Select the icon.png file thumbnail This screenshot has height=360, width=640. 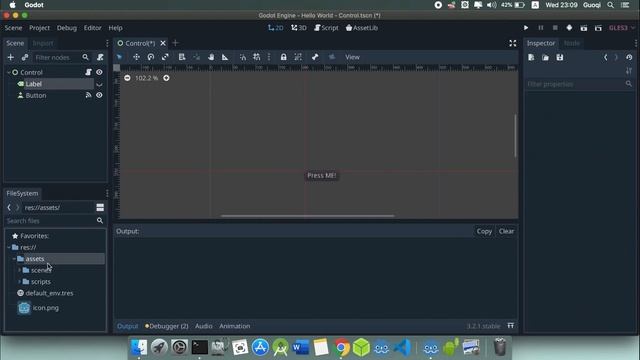click(x=24, y=308)
